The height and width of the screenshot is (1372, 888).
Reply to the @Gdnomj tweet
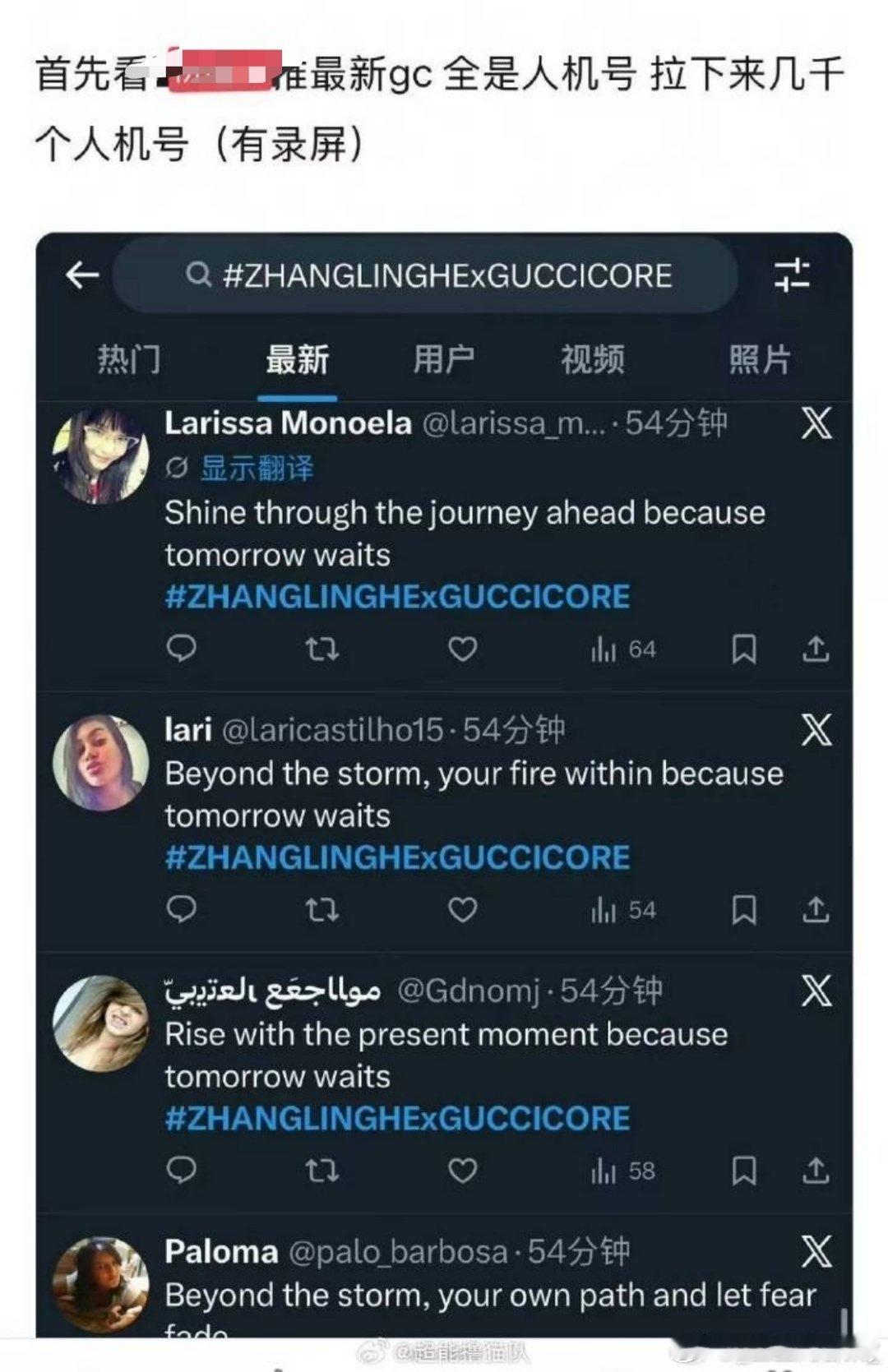pos(181,1170)
